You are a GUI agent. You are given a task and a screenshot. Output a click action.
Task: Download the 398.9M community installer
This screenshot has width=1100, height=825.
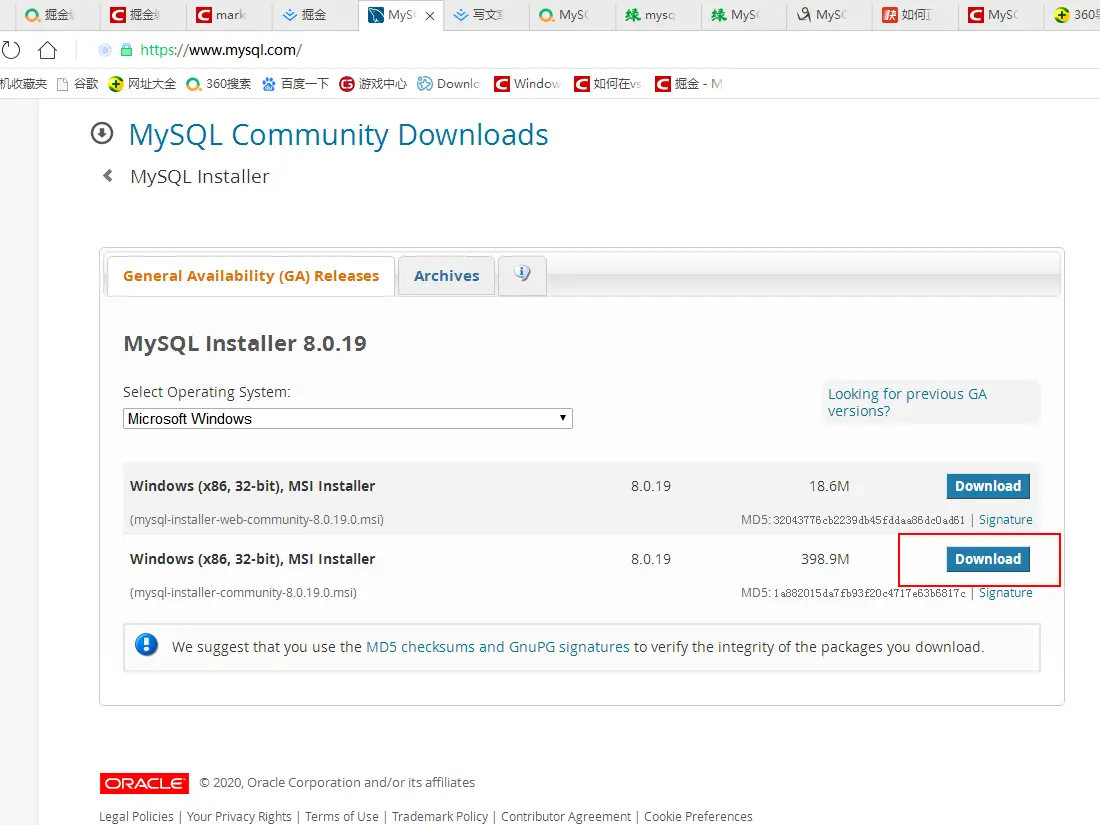click(988, 559)
